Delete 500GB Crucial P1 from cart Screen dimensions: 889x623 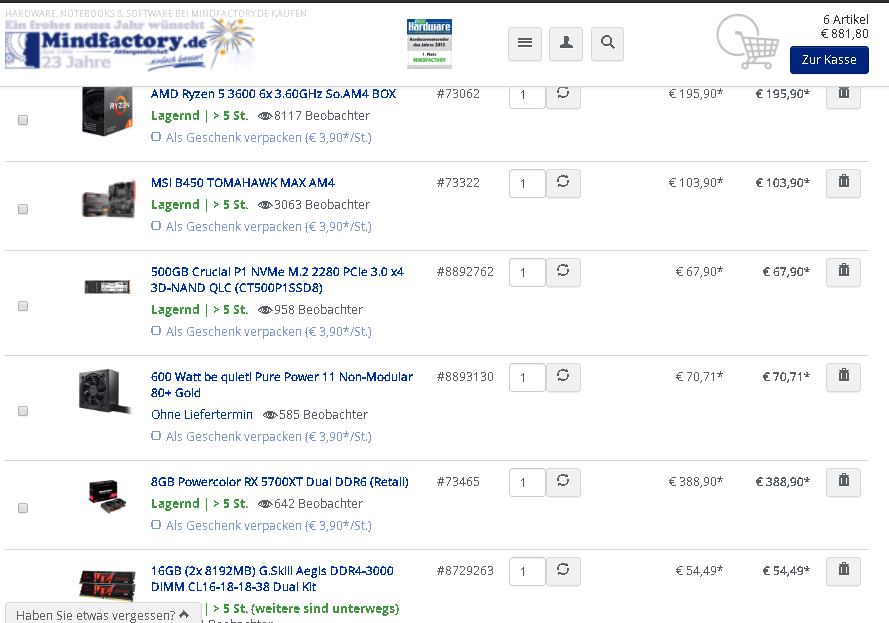[x=843, y=272]
